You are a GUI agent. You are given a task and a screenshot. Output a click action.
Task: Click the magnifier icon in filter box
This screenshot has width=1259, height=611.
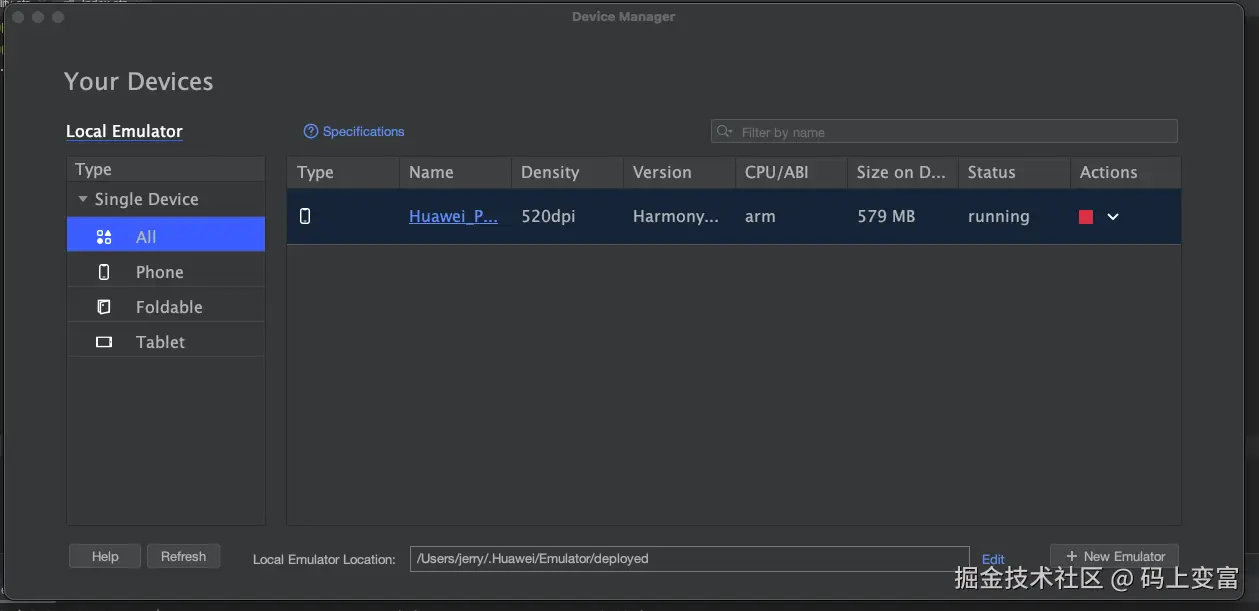725,132
